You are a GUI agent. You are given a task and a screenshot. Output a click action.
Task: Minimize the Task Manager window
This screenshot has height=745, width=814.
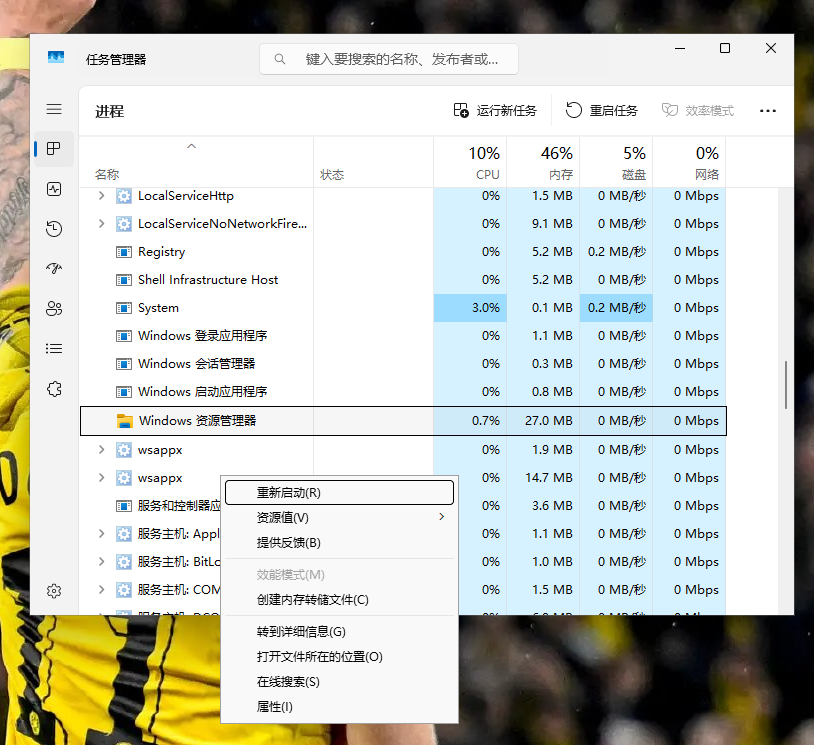tap(680, 48)
